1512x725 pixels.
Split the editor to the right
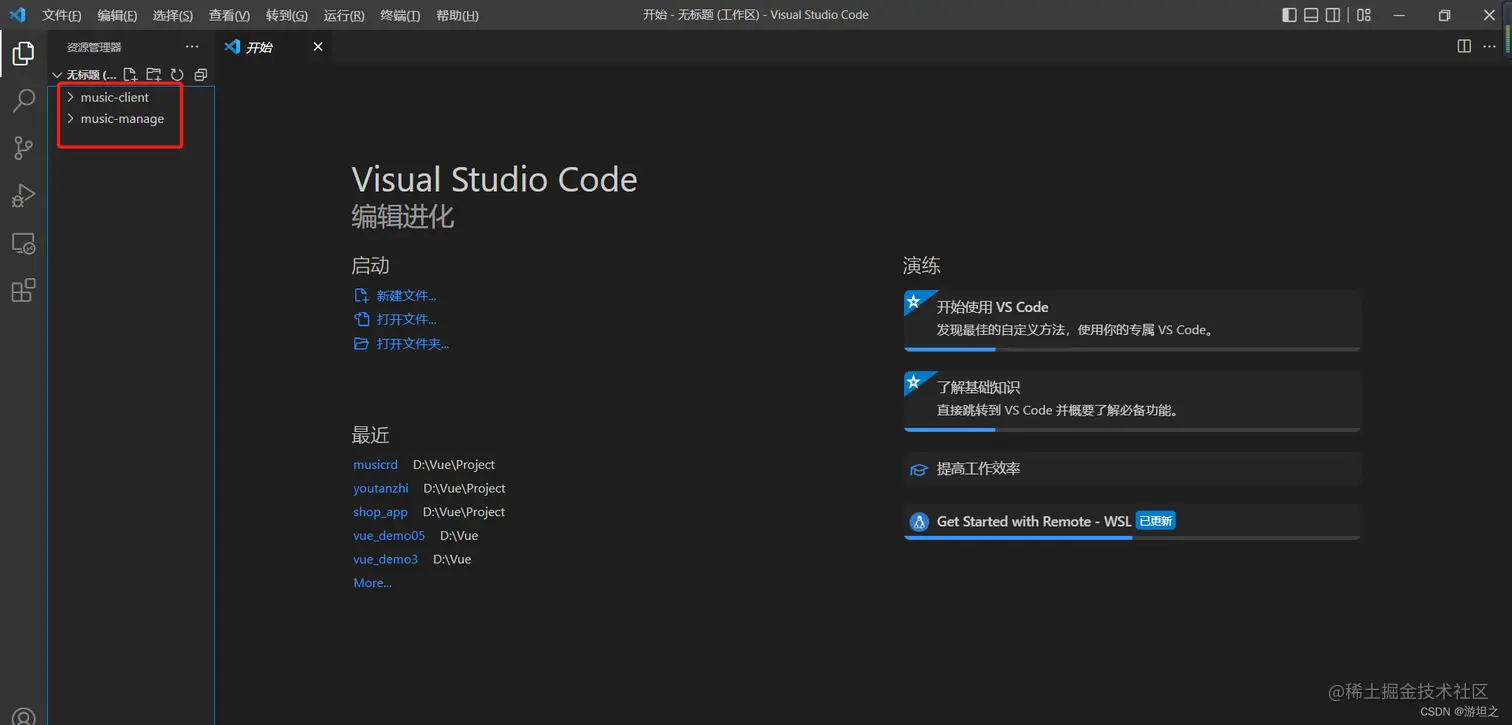coord(1464,46)
